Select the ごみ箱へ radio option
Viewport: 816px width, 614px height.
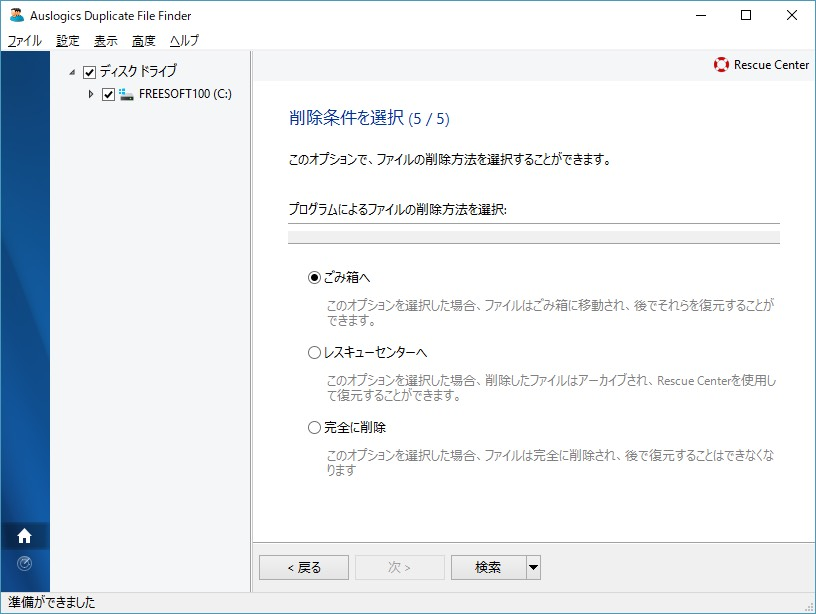coord(314,277)
